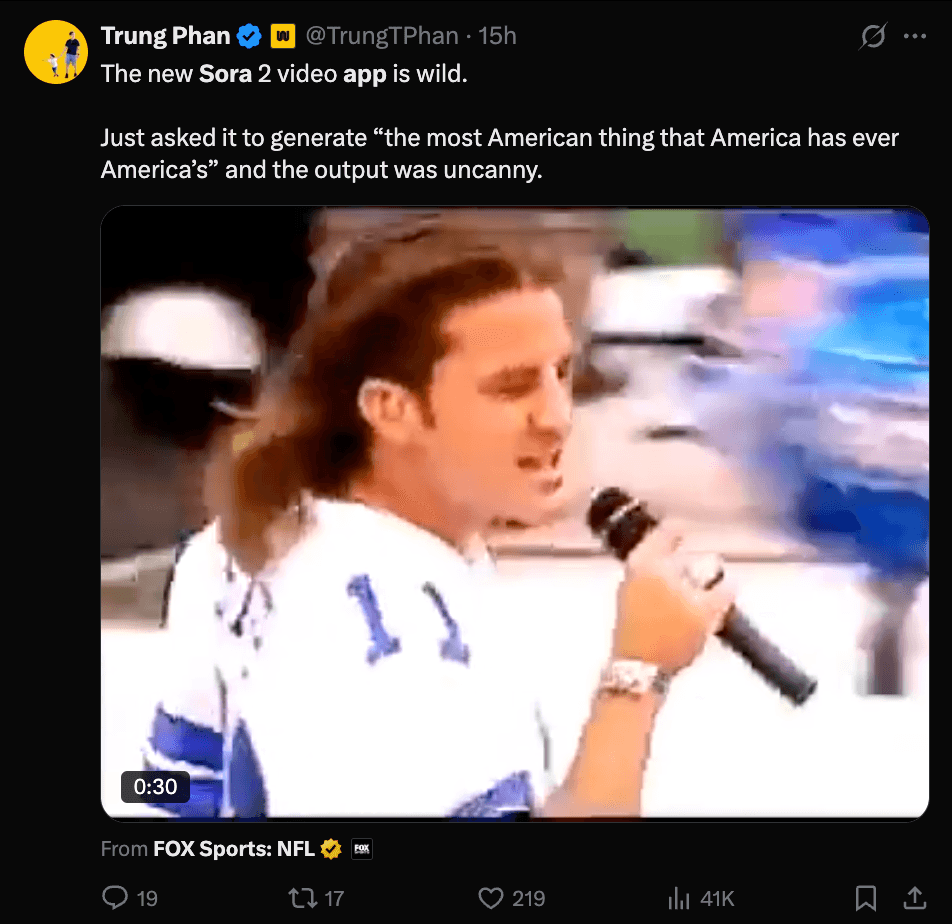The width and height of the screenshot is (952, 924).
Task: Click the yellow affiliation badge near the name
Action: 283,37
